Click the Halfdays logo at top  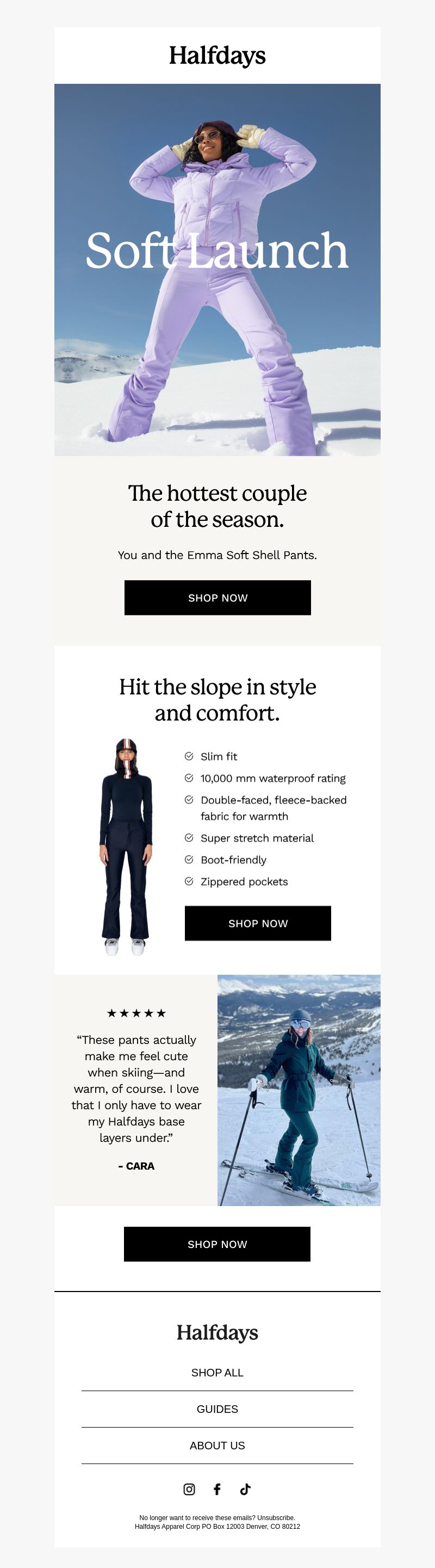[217, 56]
